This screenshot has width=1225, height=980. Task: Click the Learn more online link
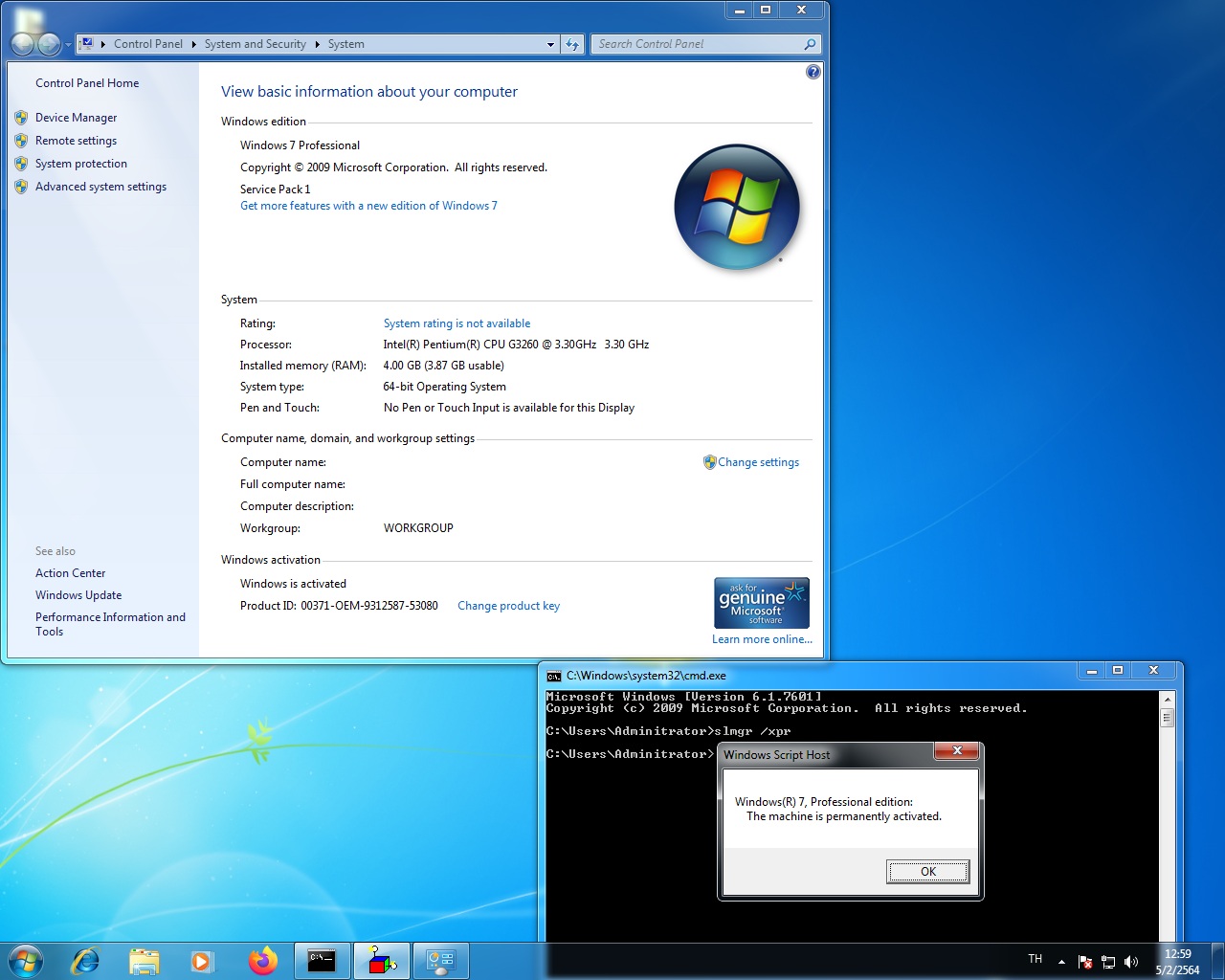tap(762, 639)
